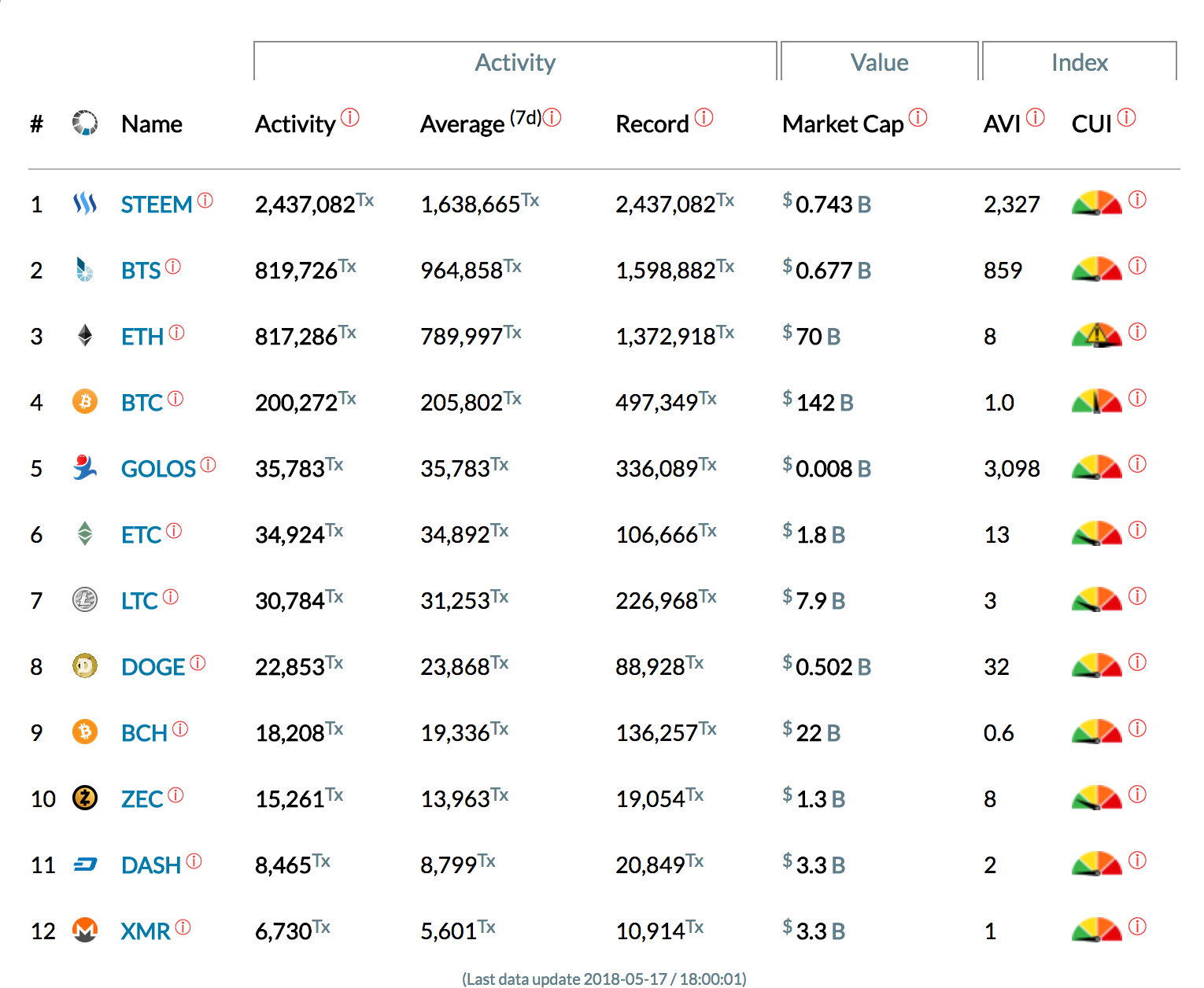The image size is (1204, 988).
Task: Open the STEEM coin link
Action: pyautogui.click(x=157, y=205)
